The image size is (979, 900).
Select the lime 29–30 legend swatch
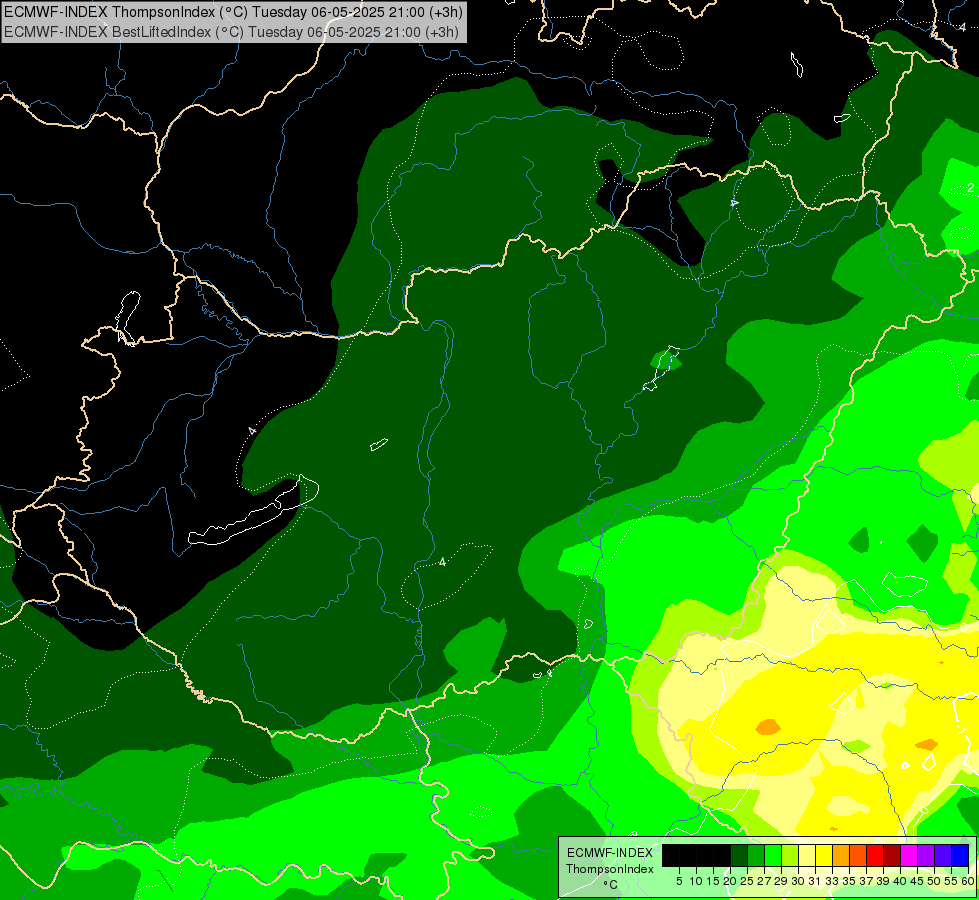(790, 855)
